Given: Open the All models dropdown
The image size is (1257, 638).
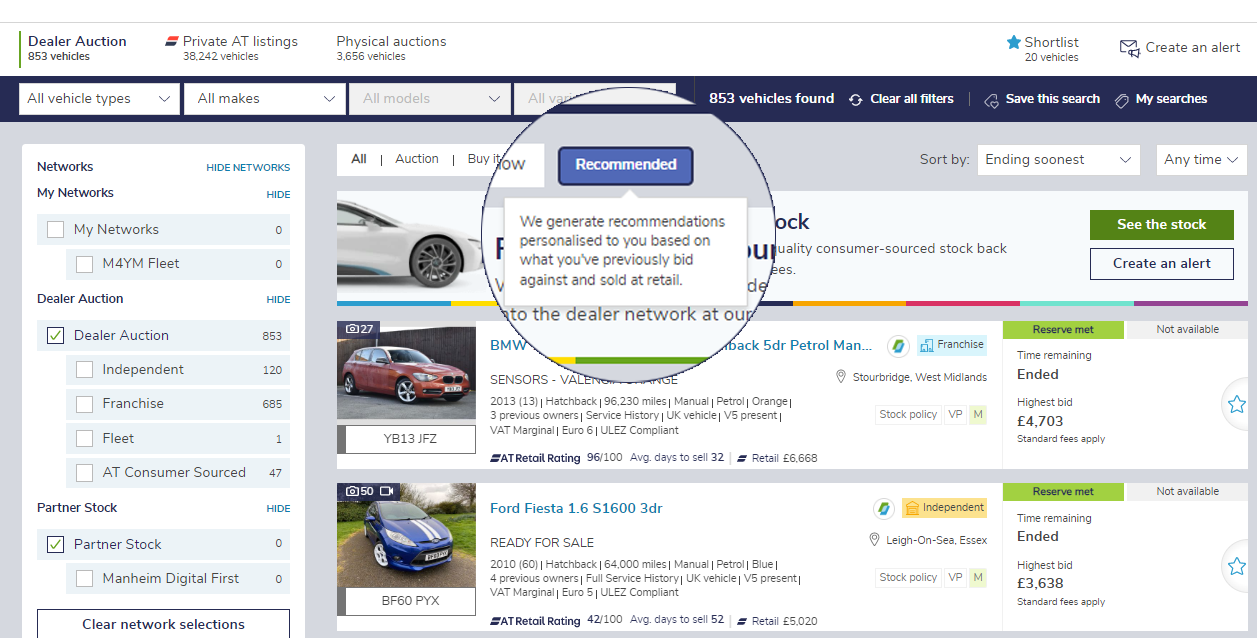Looking at the screenshot, I should click(430, 99).
